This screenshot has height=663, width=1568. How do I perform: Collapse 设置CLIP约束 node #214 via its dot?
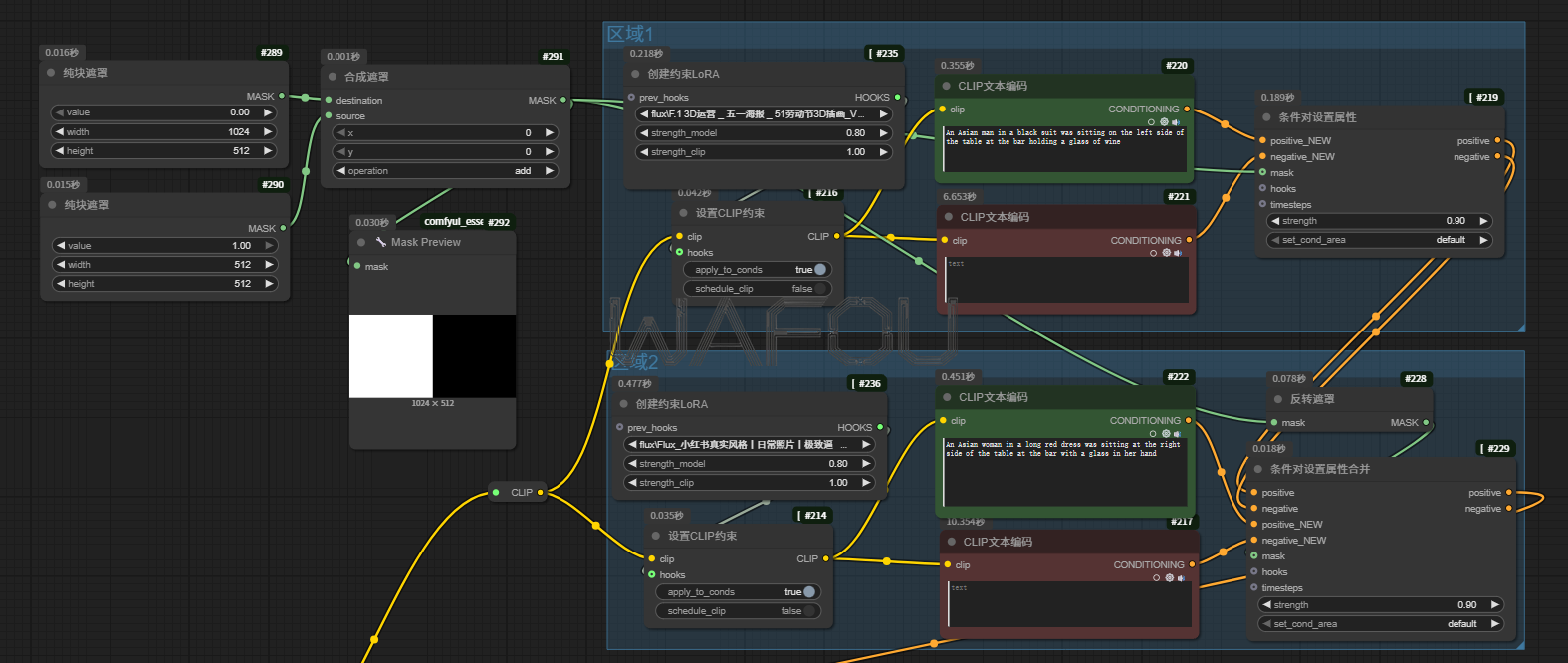656,536
